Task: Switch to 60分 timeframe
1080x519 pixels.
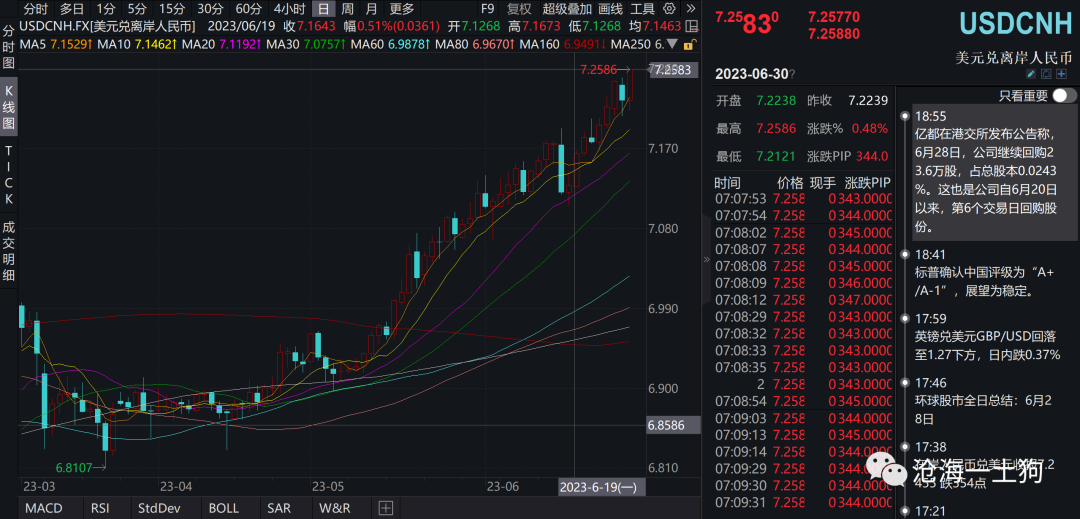Action: 248,8
